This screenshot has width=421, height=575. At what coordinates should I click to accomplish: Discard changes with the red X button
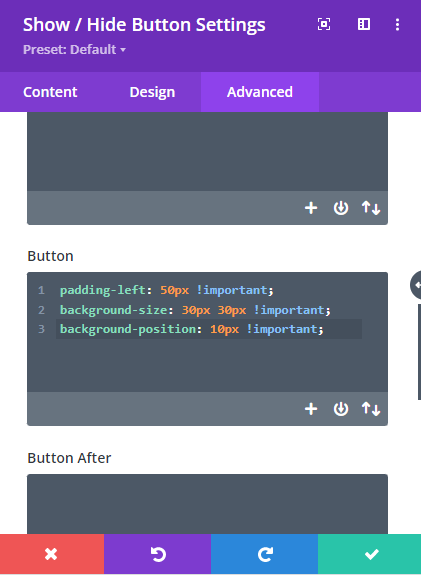pos(52,554)
